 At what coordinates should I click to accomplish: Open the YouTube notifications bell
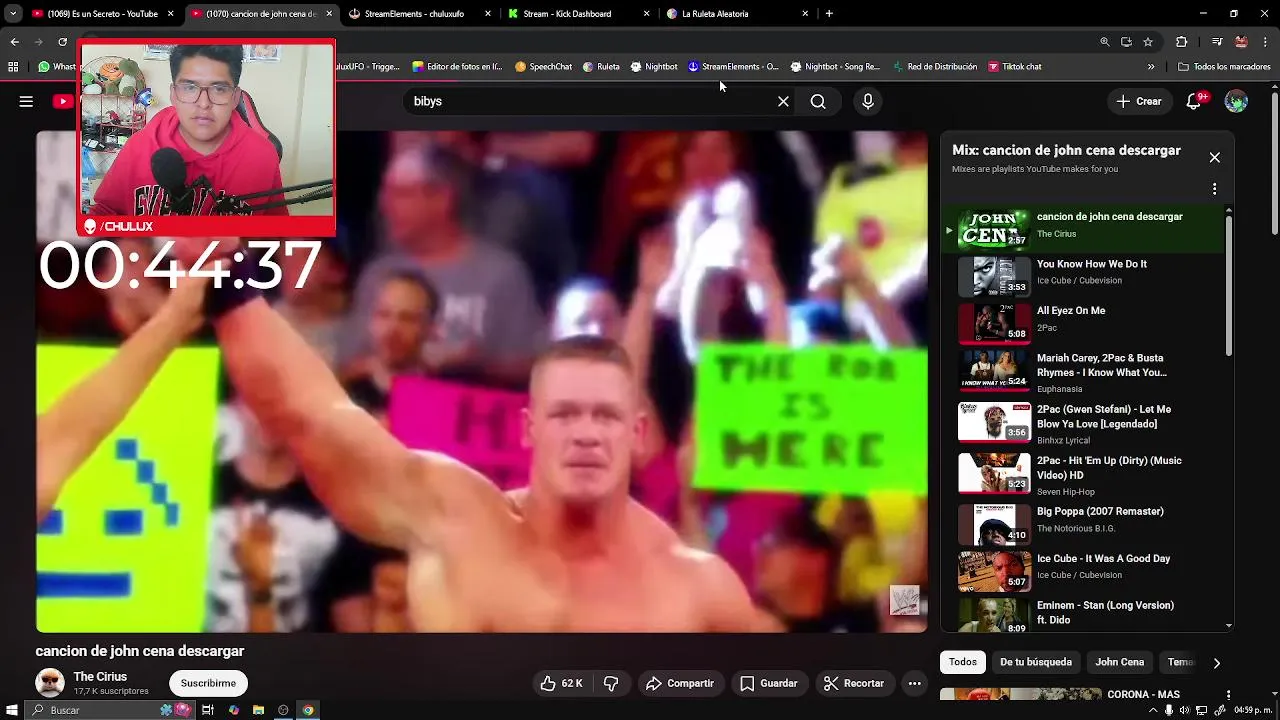(x=1194, y=101)
